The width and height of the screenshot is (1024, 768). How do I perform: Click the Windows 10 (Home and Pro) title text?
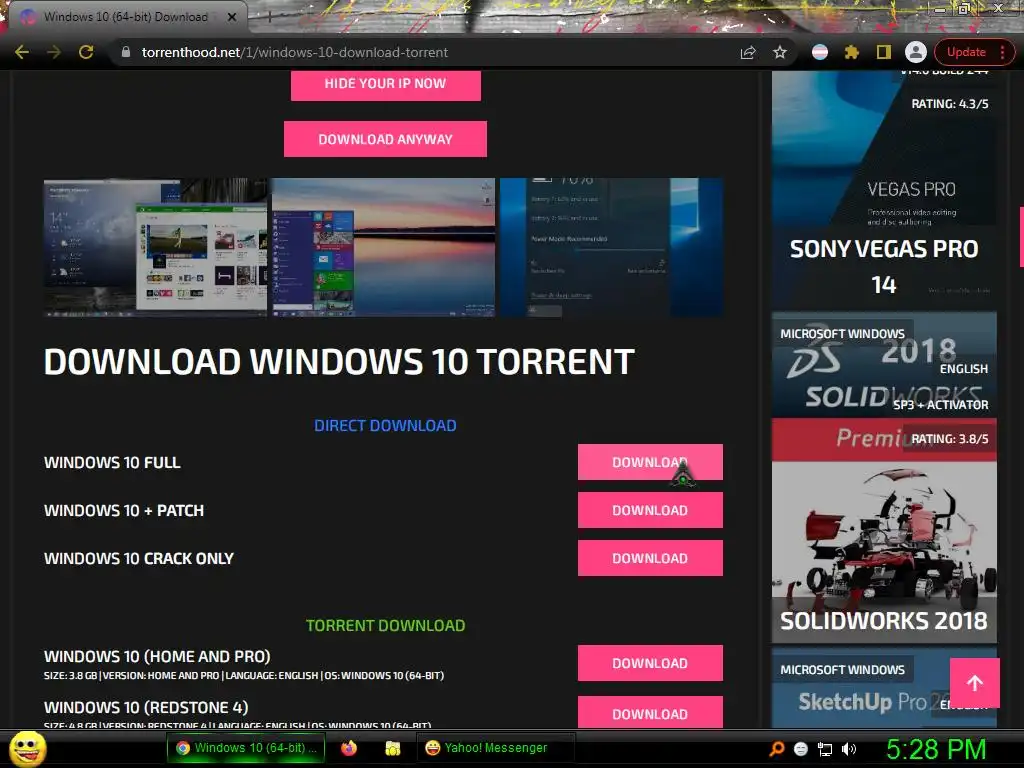point(157,656)
